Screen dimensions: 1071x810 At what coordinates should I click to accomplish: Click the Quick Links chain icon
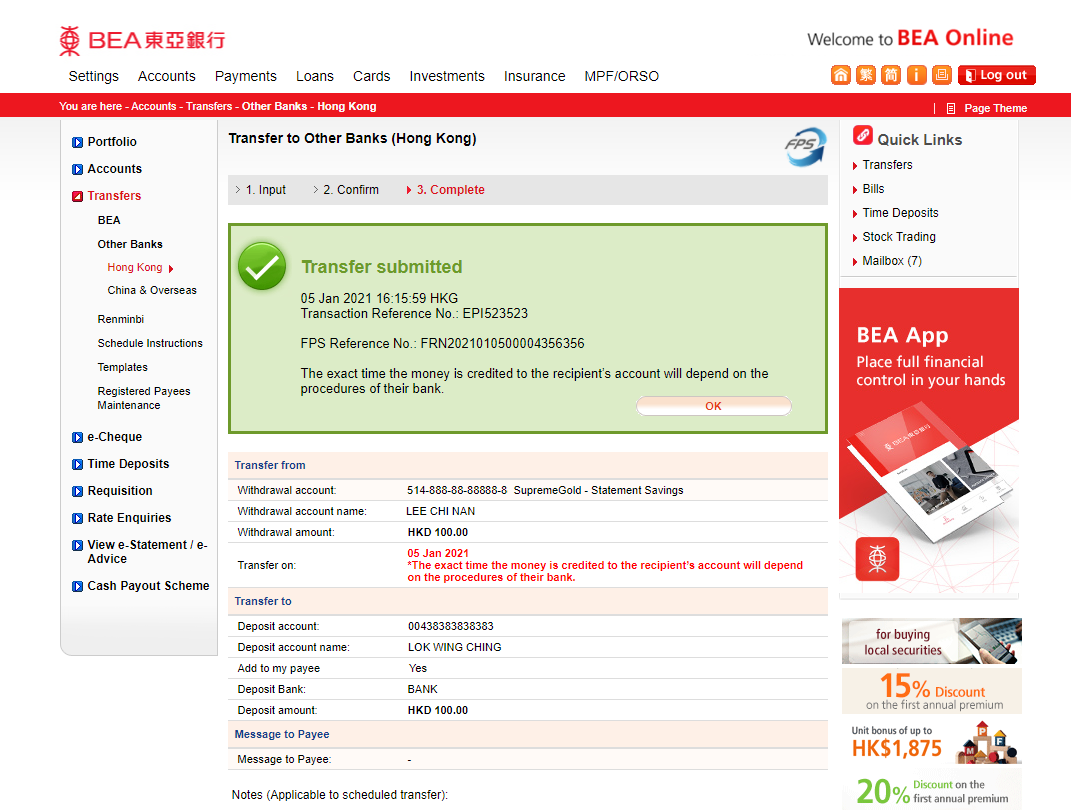click(863, 135)
